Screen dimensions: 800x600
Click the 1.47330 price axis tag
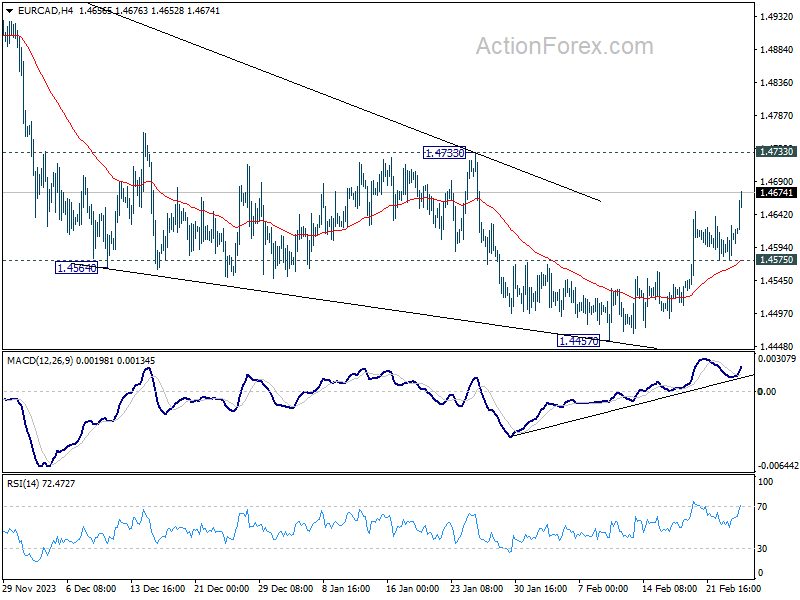777,152
